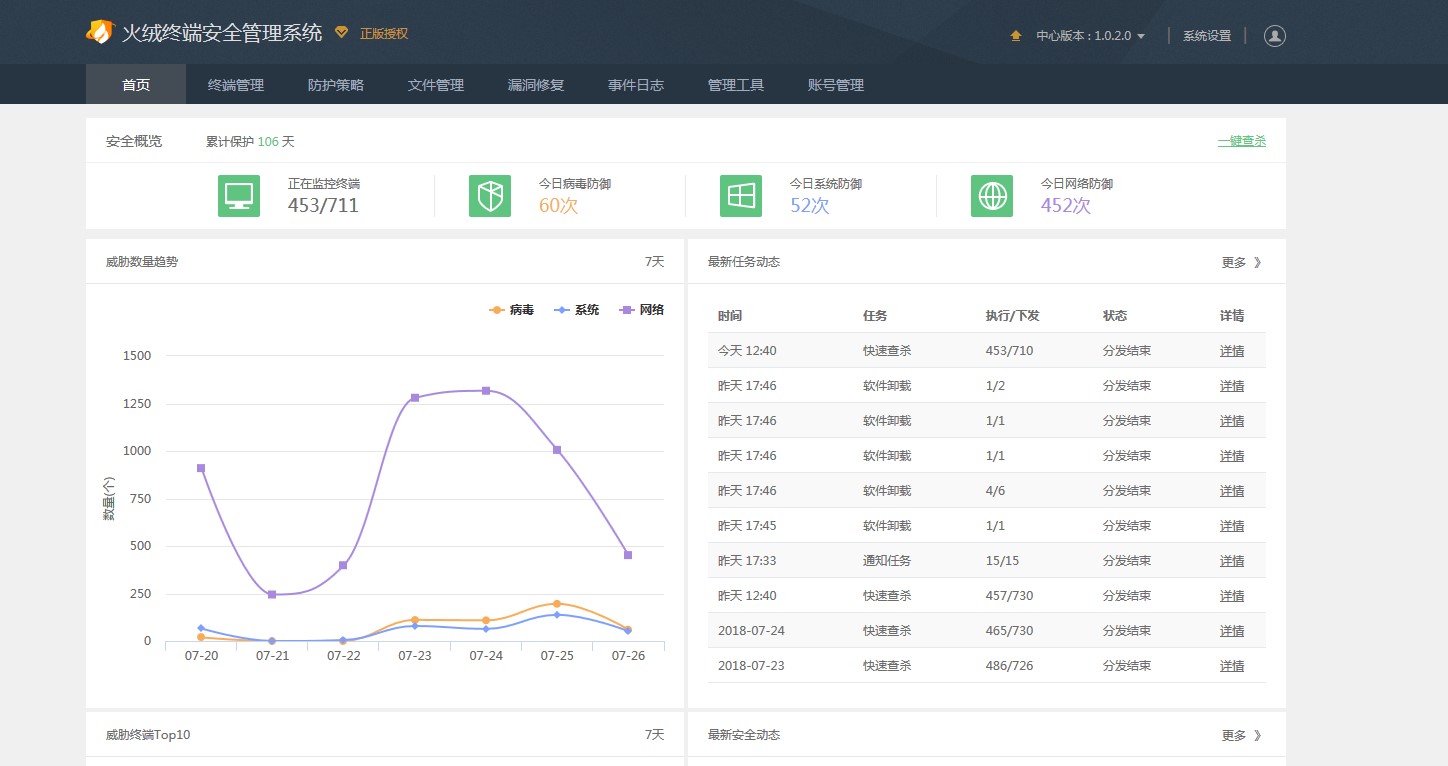The height and width of the screenshot is (766, 1448).
Task: Click 更多 in 最新安全动态 panel
Action: 1242,735
